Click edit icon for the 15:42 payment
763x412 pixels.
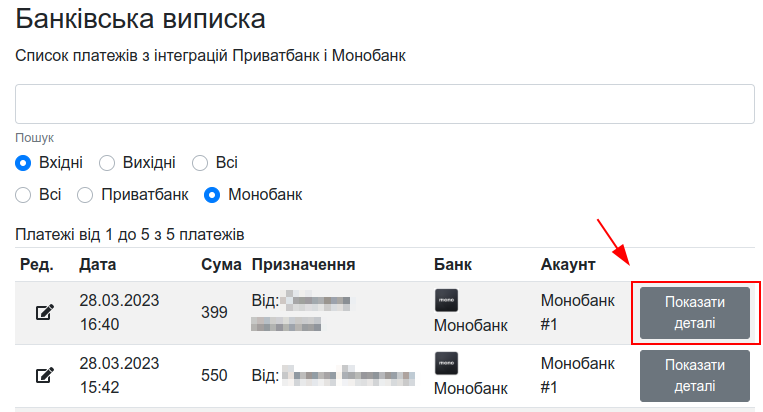pos(44,375)
